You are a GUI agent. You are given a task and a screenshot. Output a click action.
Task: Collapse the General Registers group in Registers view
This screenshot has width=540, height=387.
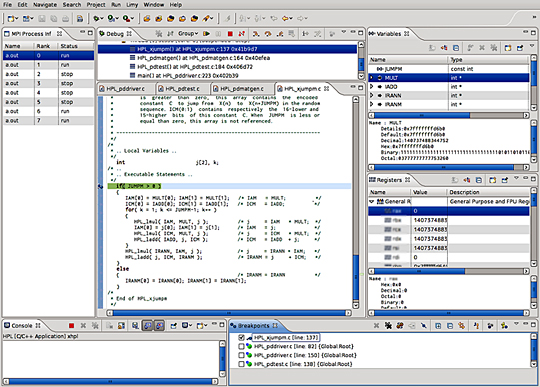(x=372, y=201)
